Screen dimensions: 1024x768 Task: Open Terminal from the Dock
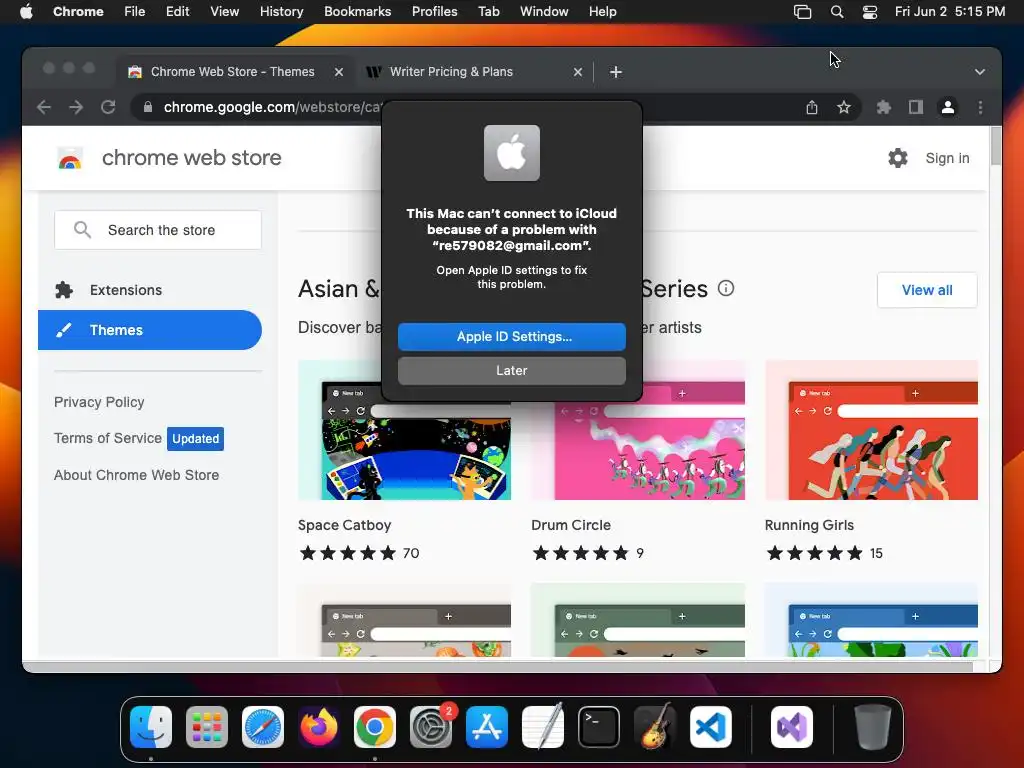(599, 727)
